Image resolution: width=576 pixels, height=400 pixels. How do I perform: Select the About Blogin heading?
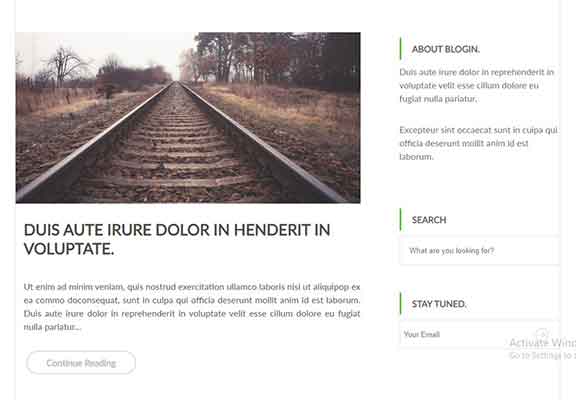(x=446, y=49)
